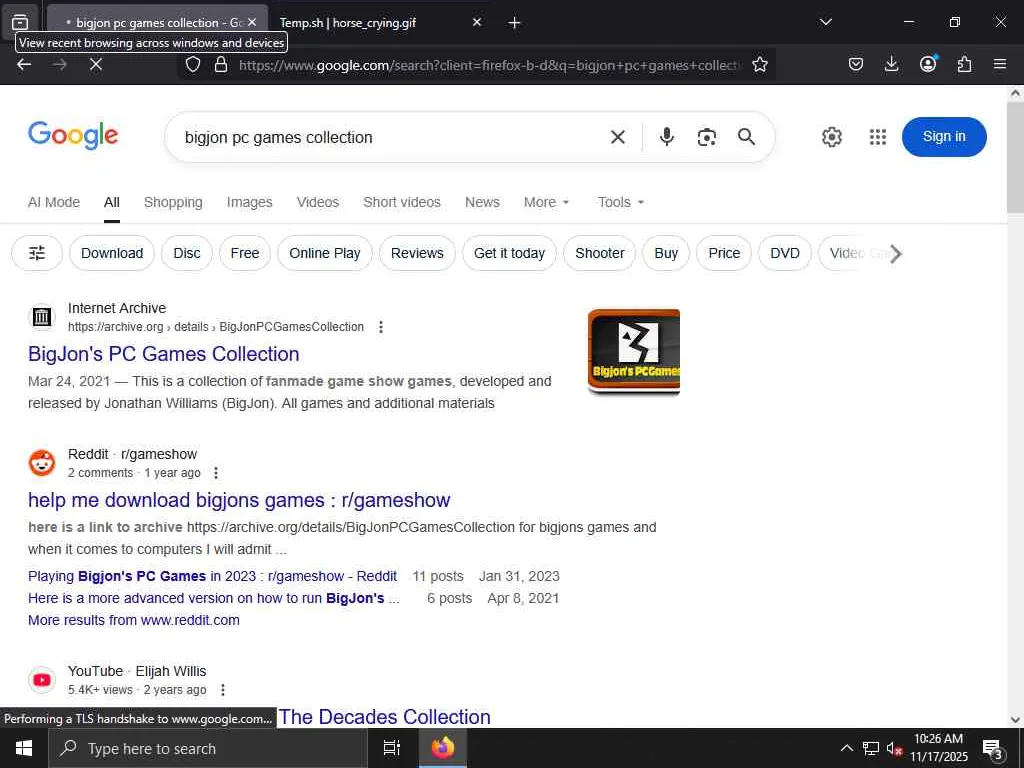This screenshot has width=1024, height=768.
Task: Show more filter chips arrow
Action: click(x=895, y=253)
